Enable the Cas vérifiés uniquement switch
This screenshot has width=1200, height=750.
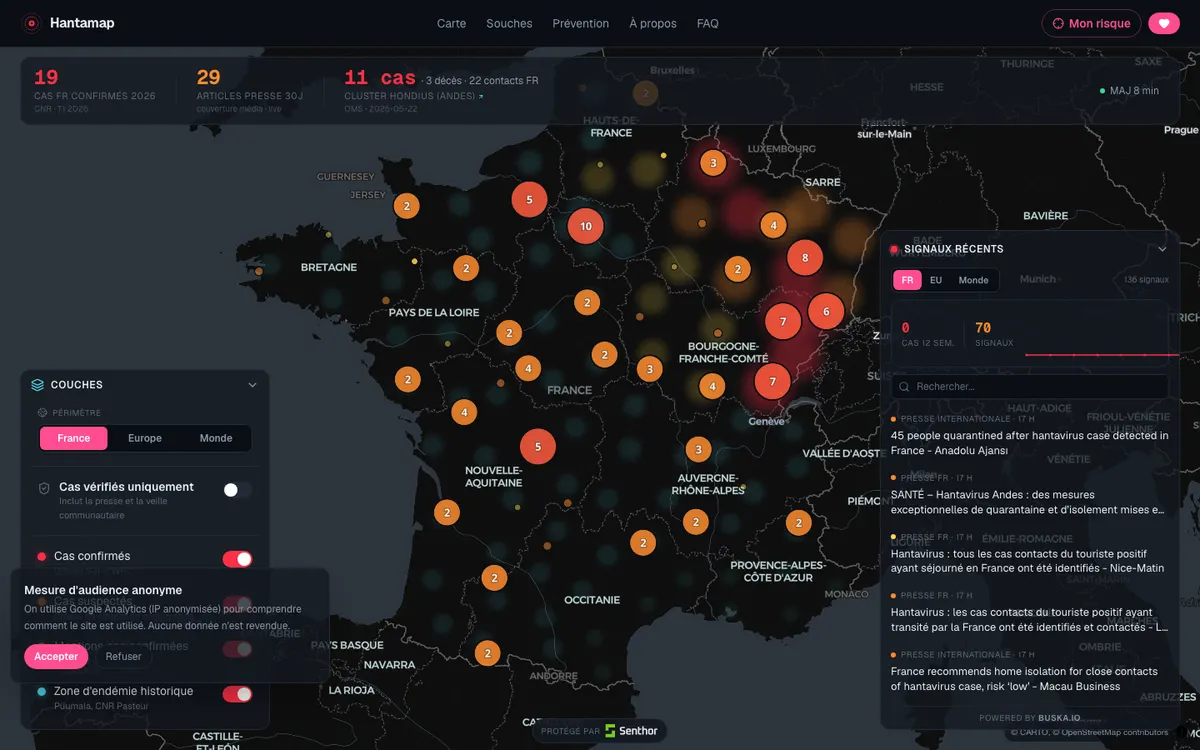click(237, 490)
